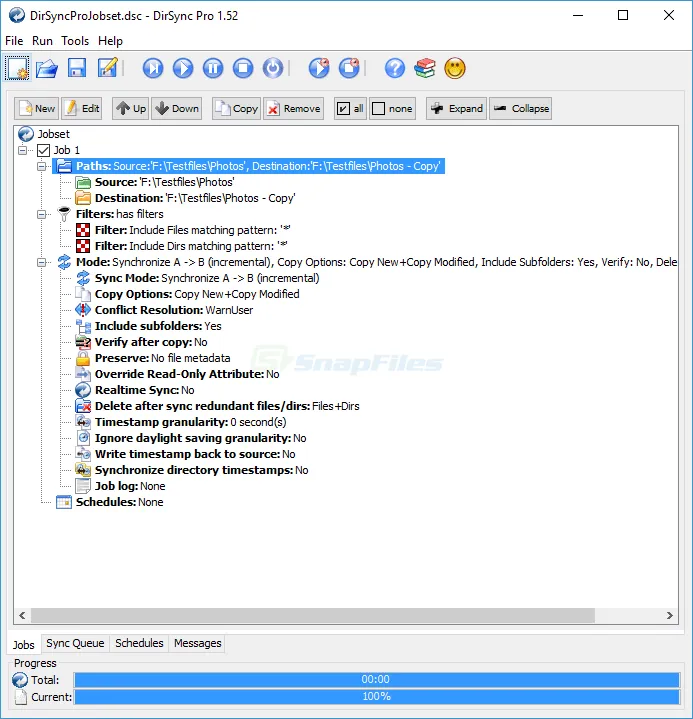Select the Jobs tab

coord(24,644)
